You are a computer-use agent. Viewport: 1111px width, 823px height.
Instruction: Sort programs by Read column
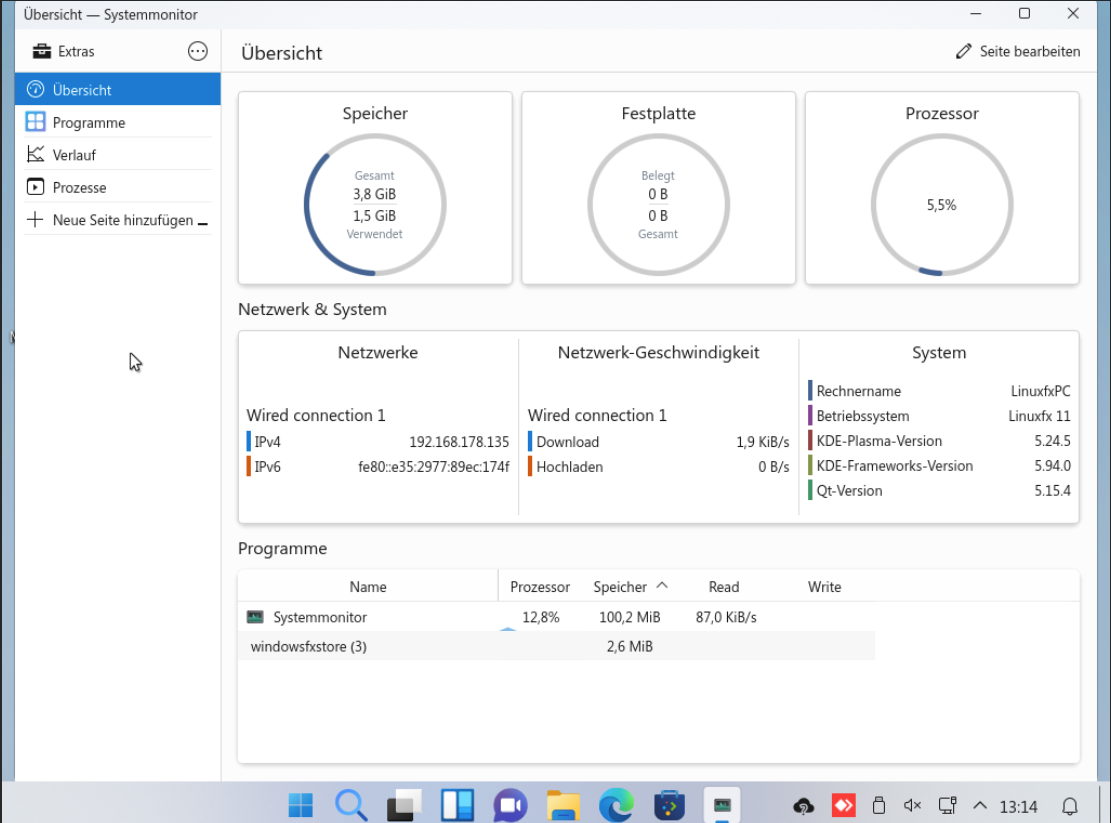pos(723,586)
